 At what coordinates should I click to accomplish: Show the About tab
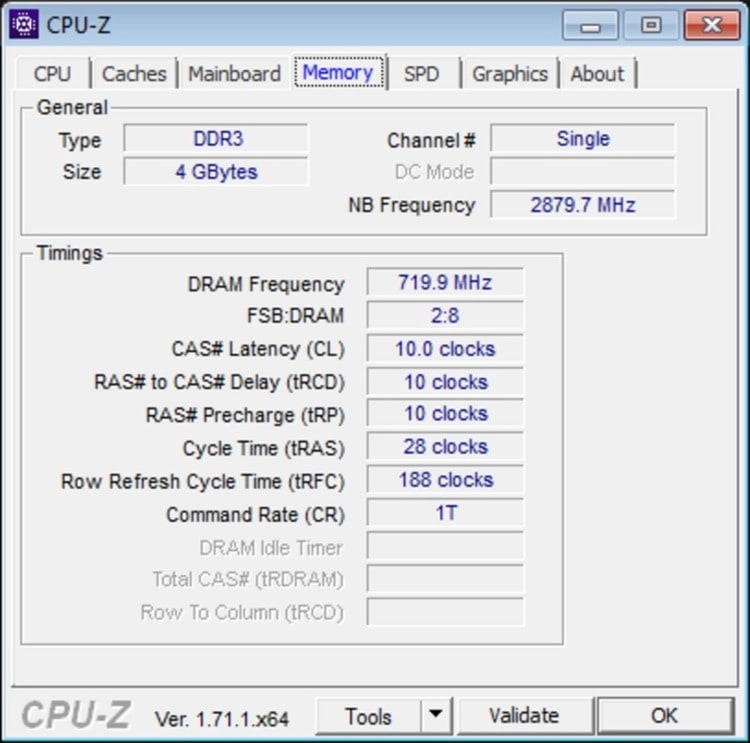point(597,74)
